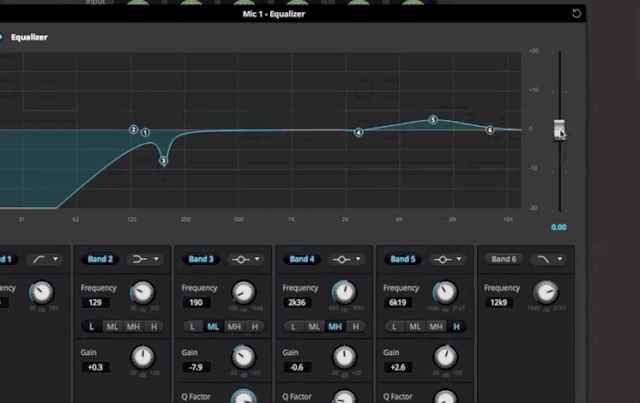Set Band 5 range to H

[456, 327]
